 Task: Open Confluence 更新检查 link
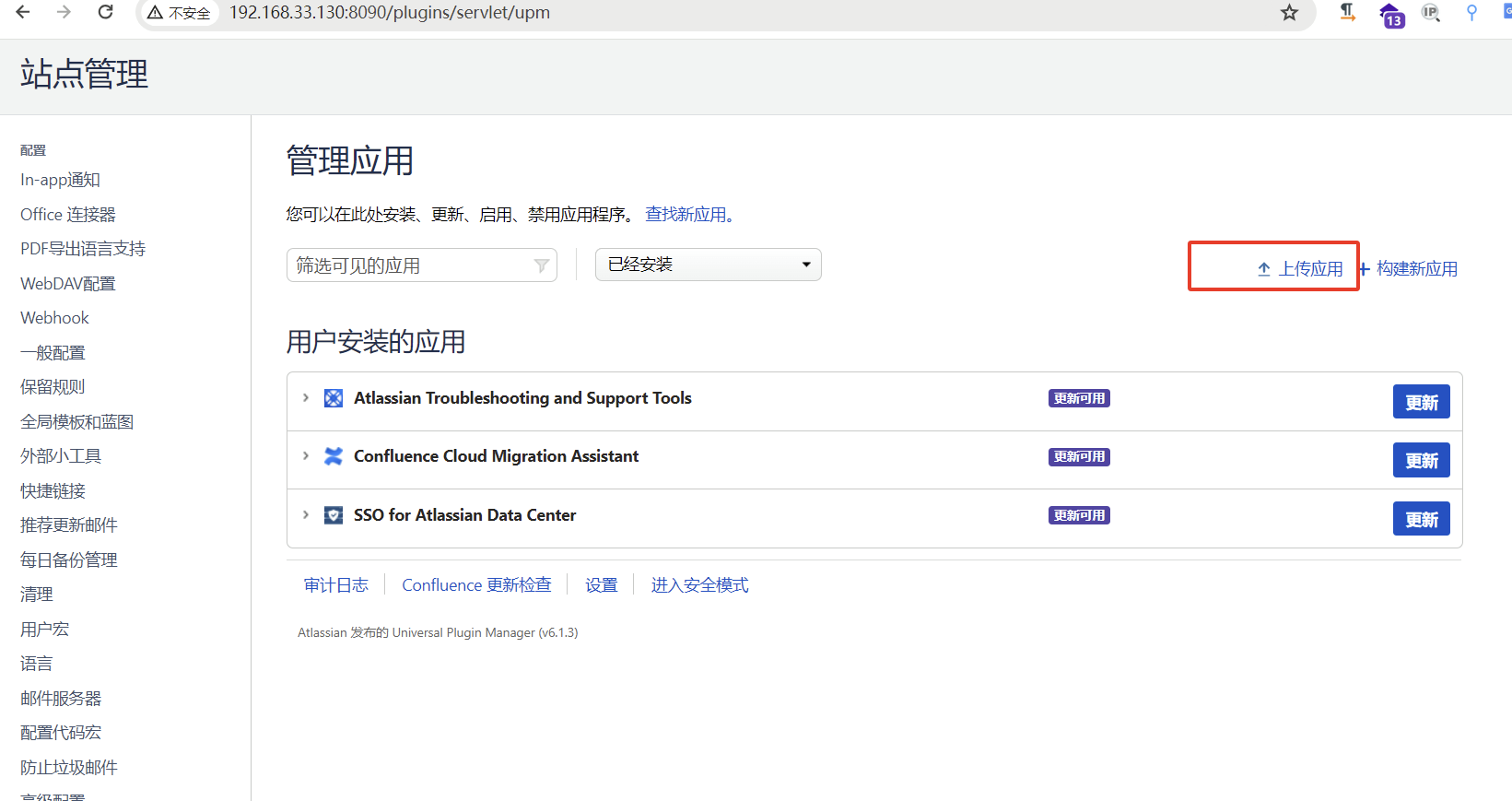point(476,585)
